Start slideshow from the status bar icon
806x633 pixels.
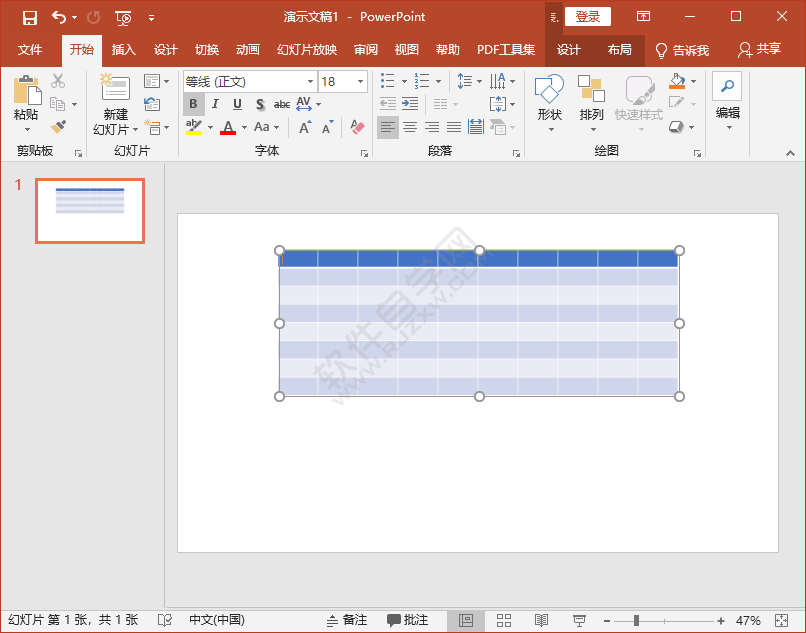(x=579, y=621)
